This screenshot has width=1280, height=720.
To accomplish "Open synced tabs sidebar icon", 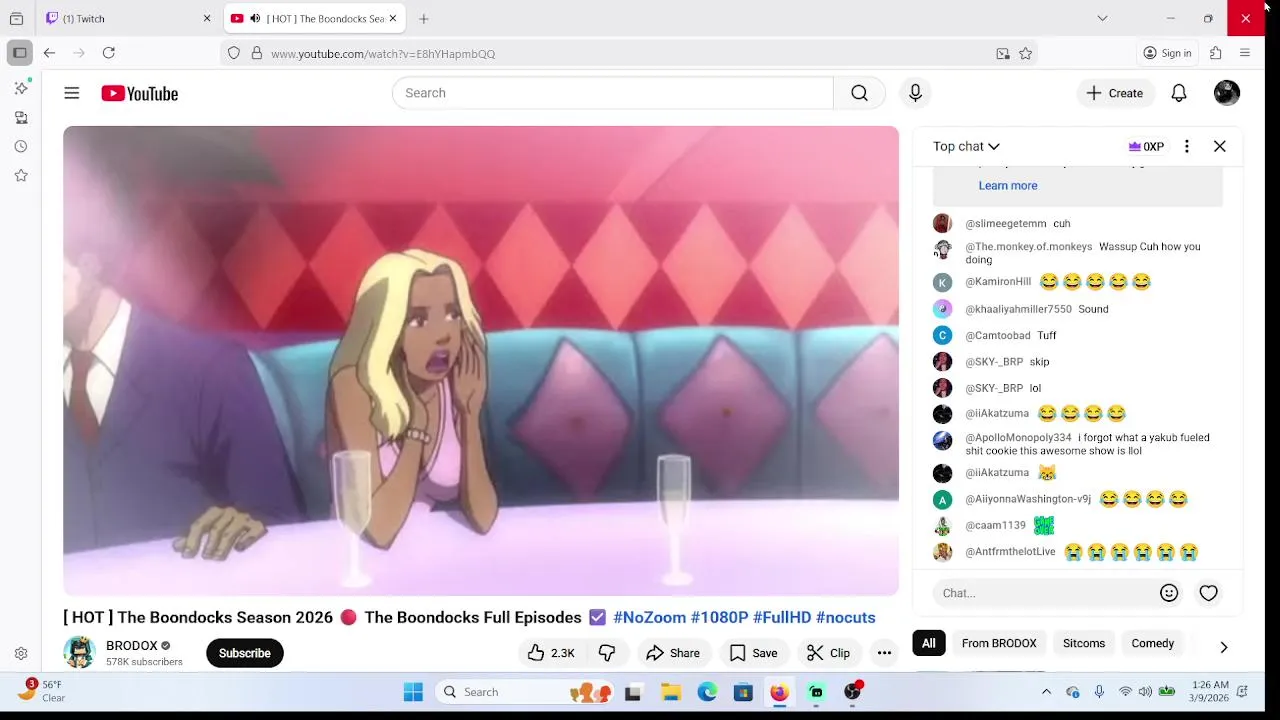I will (21, 118).
